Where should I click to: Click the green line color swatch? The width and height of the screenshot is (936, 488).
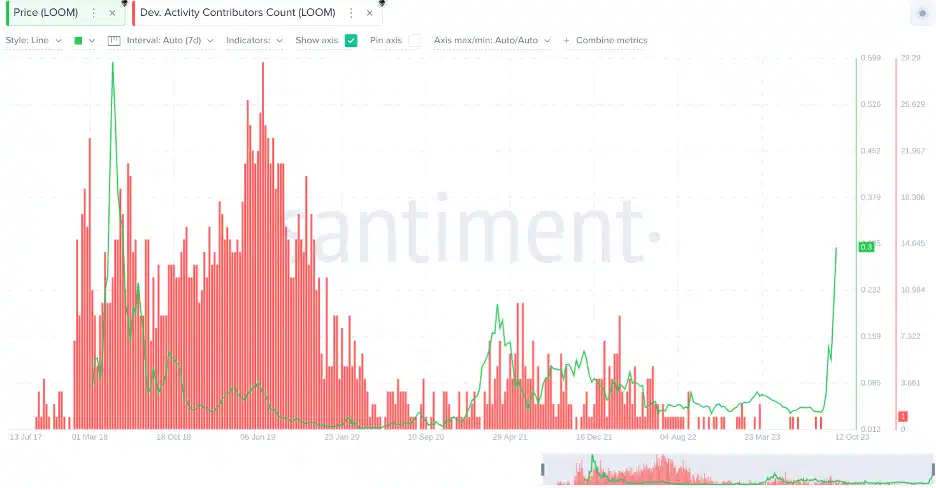[x=78, y=41]
